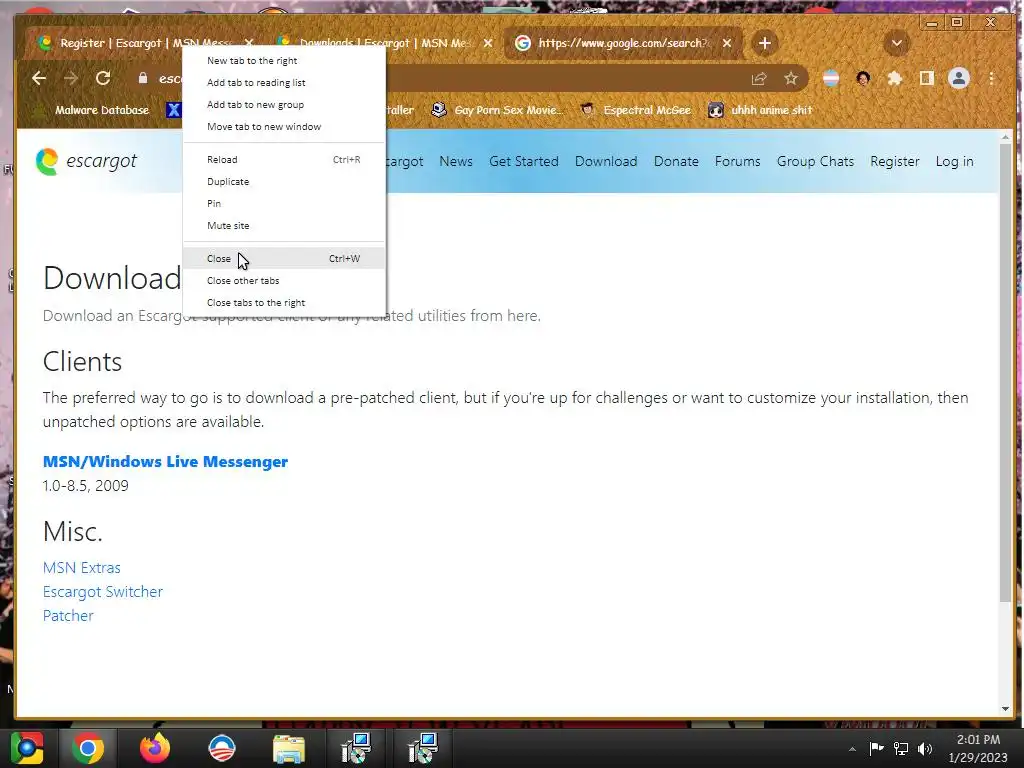Choose New tab to the right
This screenshot has height=768, width=1024.
tap(284, 61)
